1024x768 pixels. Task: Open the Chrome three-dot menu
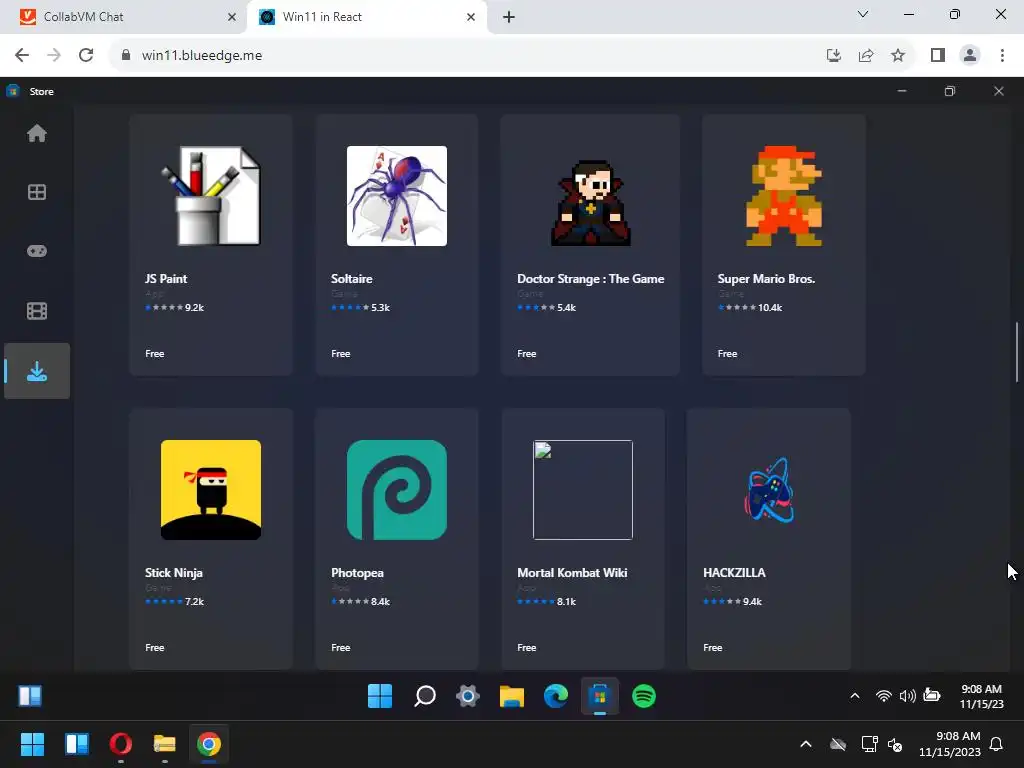(x=1002, y=56)
